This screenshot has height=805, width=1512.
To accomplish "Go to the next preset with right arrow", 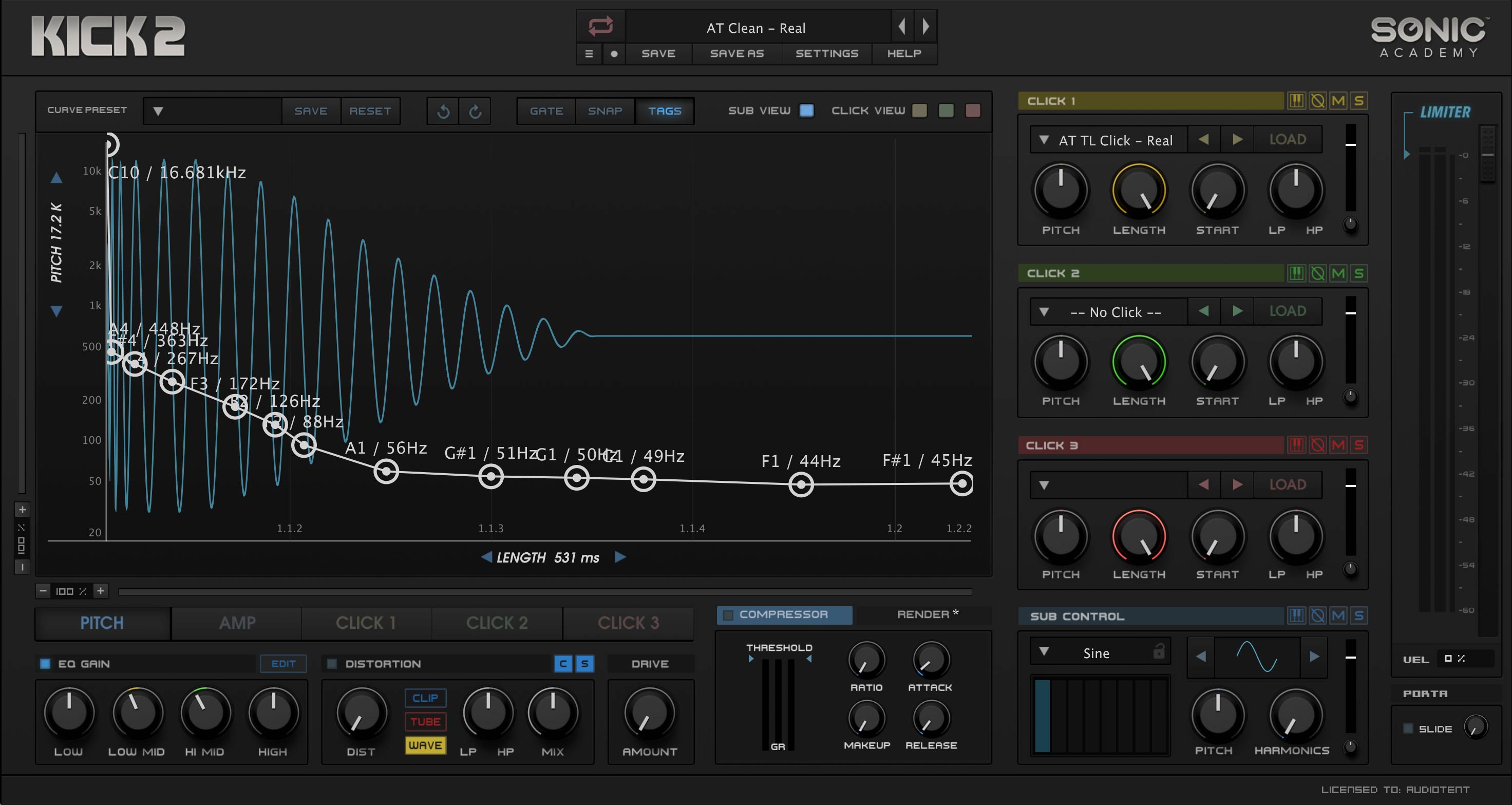I will click(x=925, y=26).
